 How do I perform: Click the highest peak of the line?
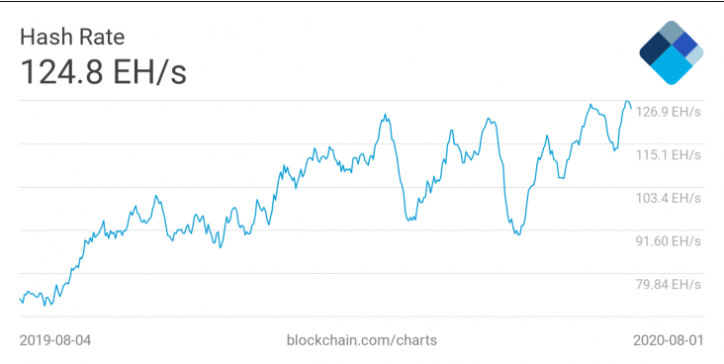pyautogui.click(x=627, y=101)
